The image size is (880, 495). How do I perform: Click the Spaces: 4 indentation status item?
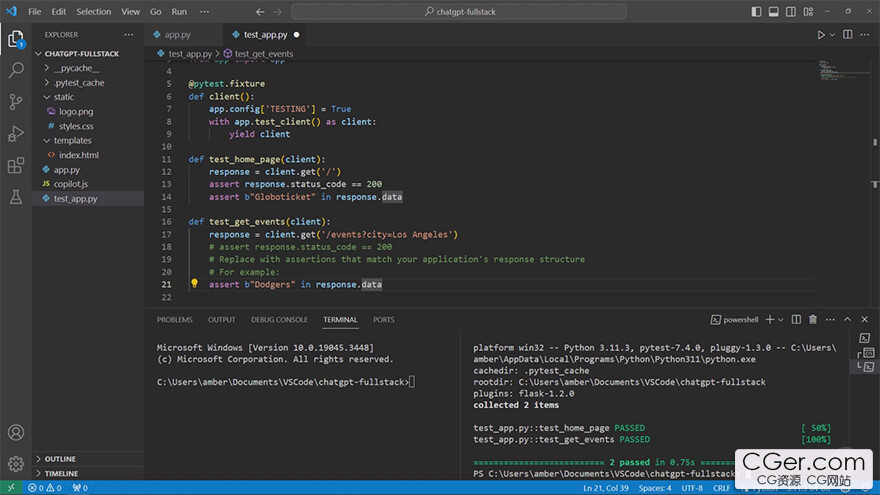[x=655, y=488]
